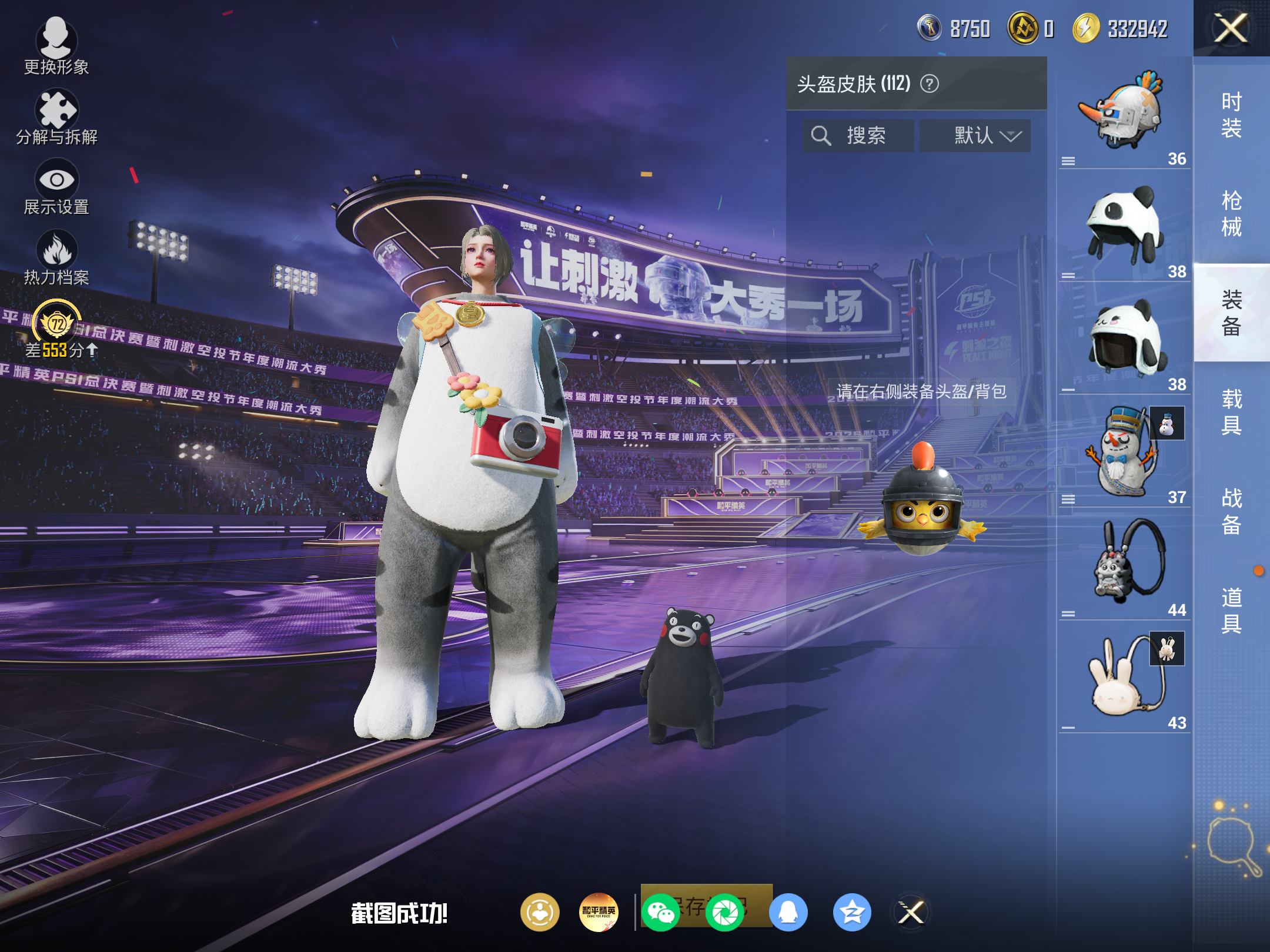Screen dimensions: 1270x952
Task: Select the snowman backpack numbered 37
Action: (x=1124, y=451)
